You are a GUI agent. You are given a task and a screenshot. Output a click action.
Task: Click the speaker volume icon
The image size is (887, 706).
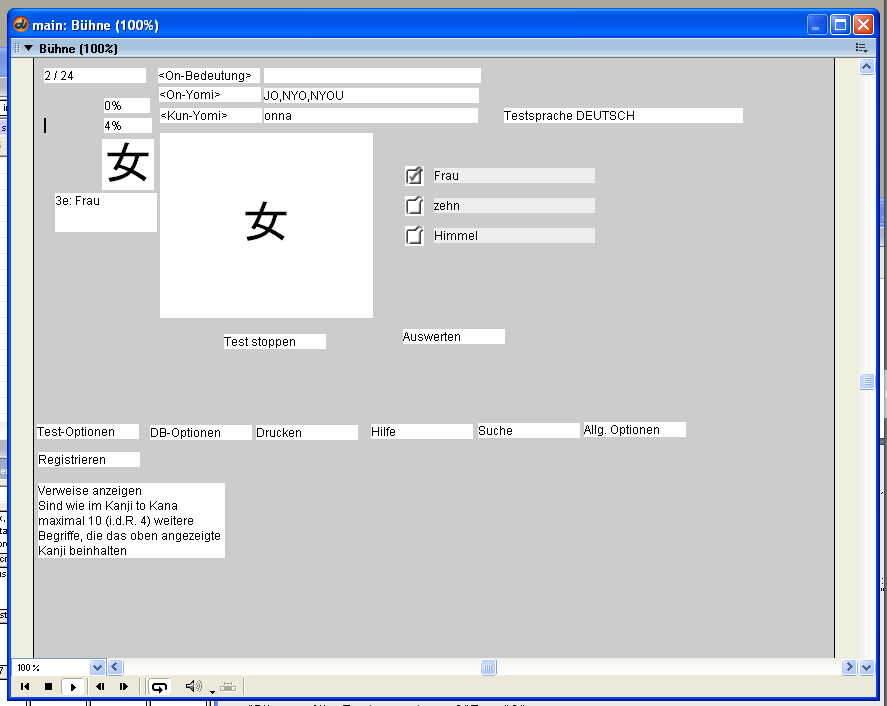point(193,687)
